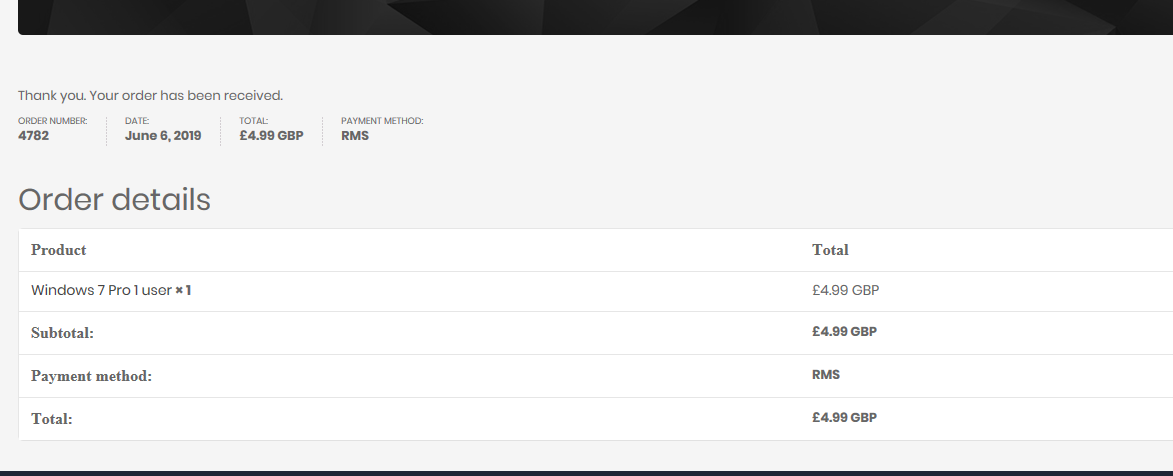This screenshot has height=476, width=1173.
Task: Click RMS under the PAYMENT METHOD summary label
Action: 355,136
